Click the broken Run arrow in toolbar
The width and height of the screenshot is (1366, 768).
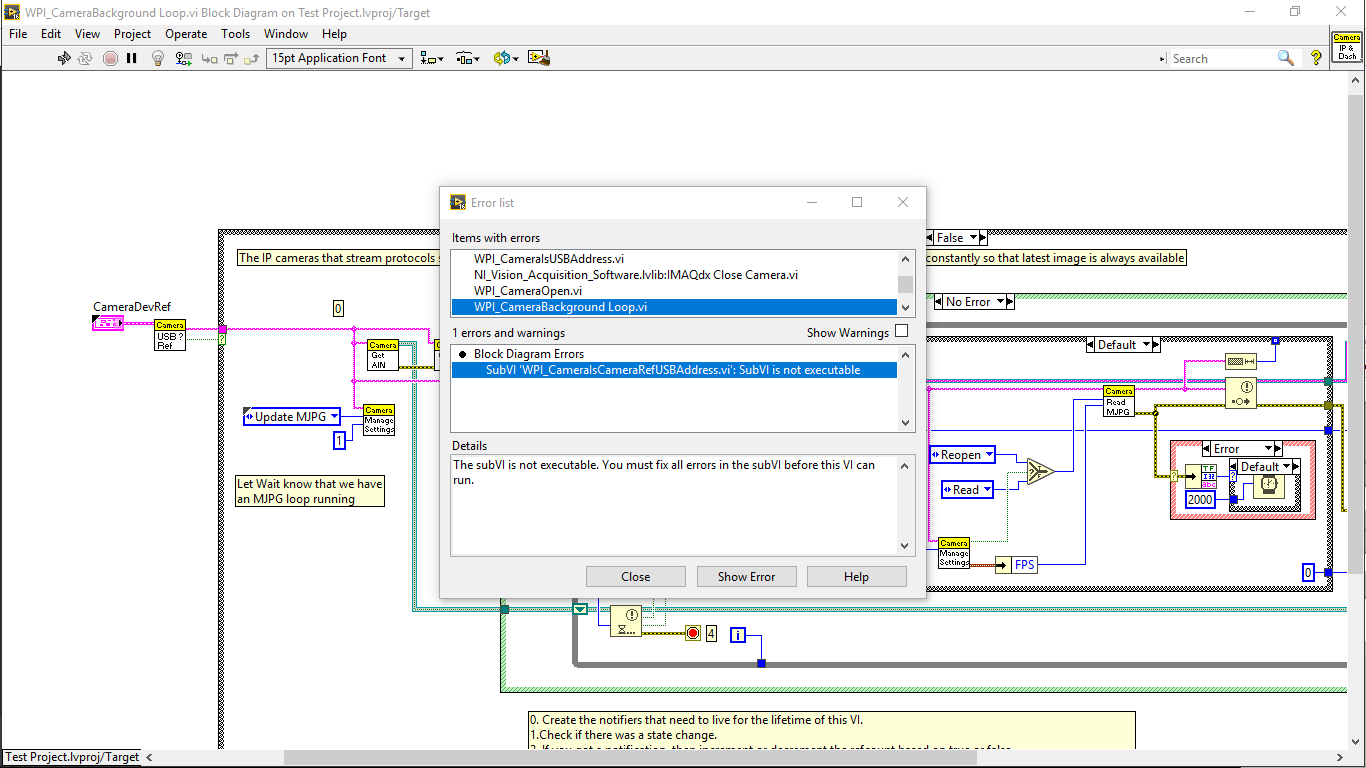[x=64, y=58]
